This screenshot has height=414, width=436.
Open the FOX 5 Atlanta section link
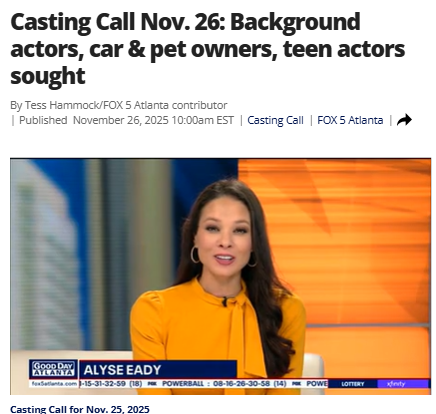click(350, 120)
